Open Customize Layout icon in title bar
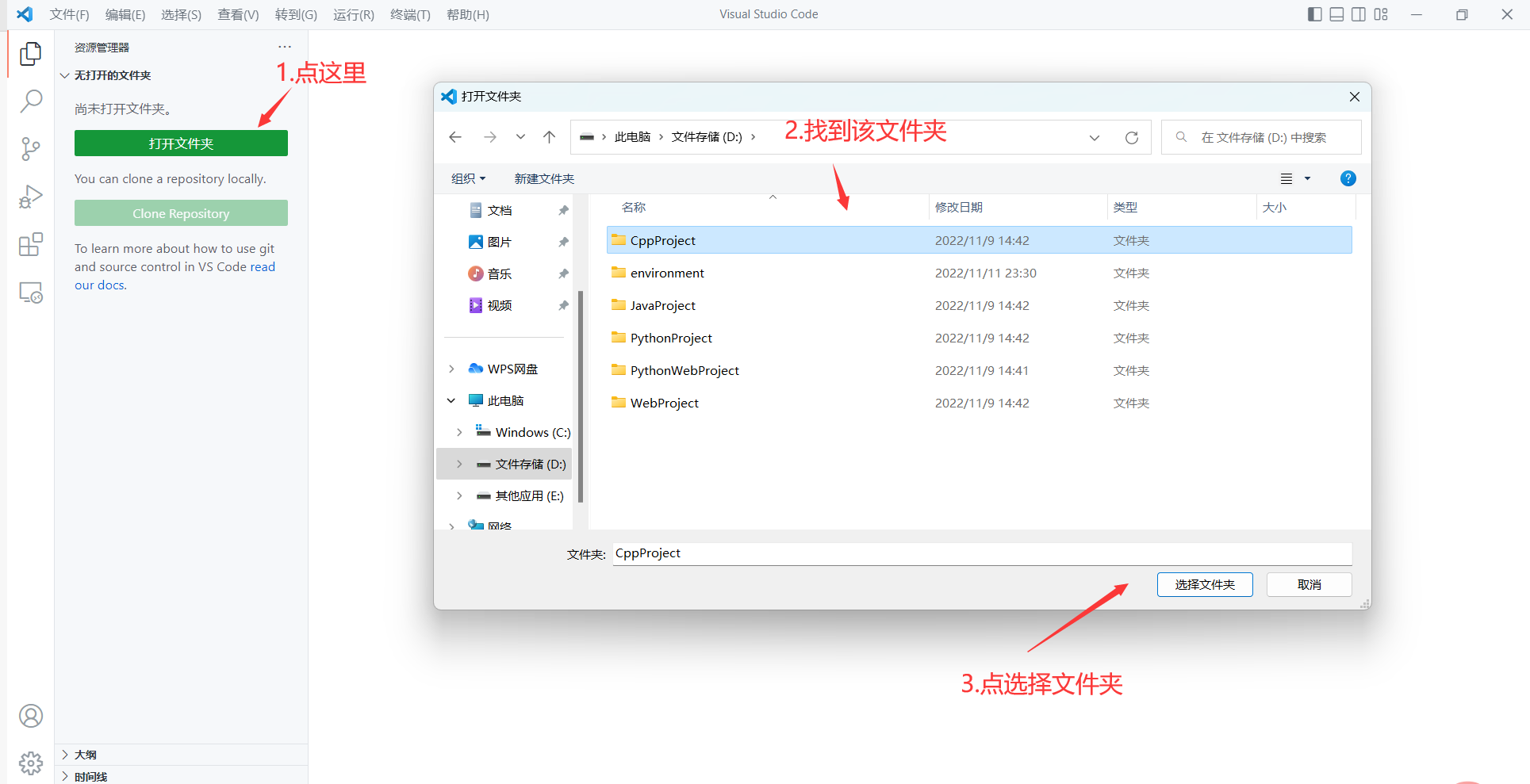Screen dimensions: 1530x784 click(x=1381, y=14)
